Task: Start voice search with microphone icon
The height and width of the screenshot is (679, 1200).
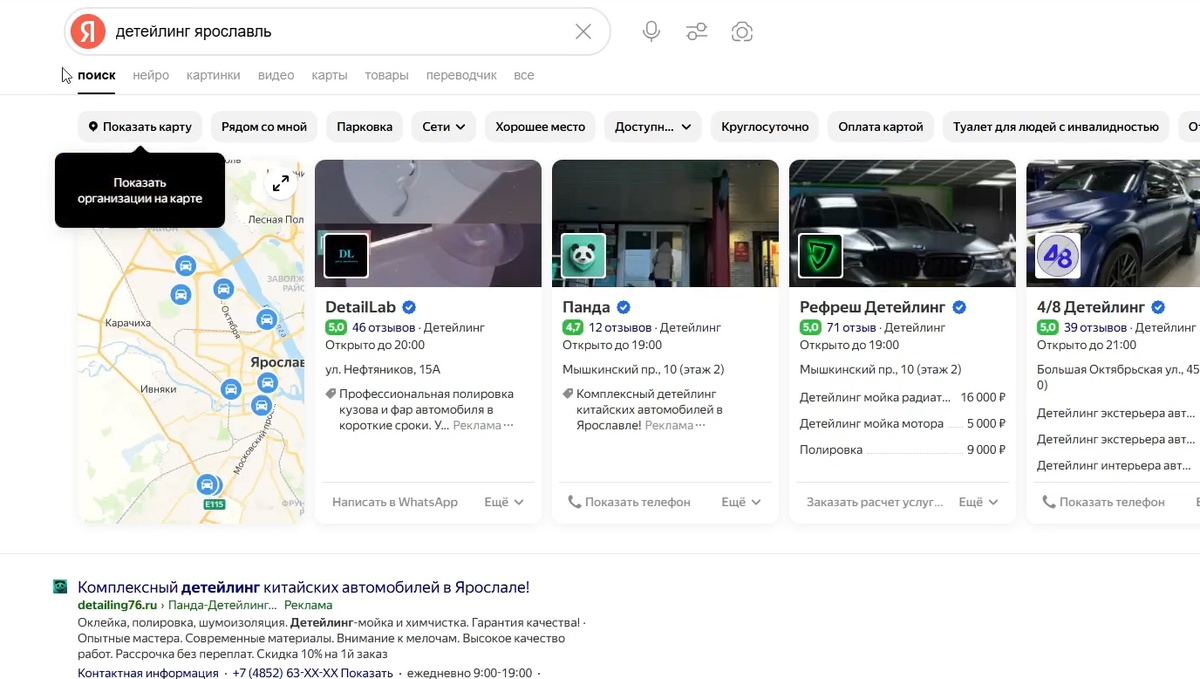Action: [x=651, y=31]
